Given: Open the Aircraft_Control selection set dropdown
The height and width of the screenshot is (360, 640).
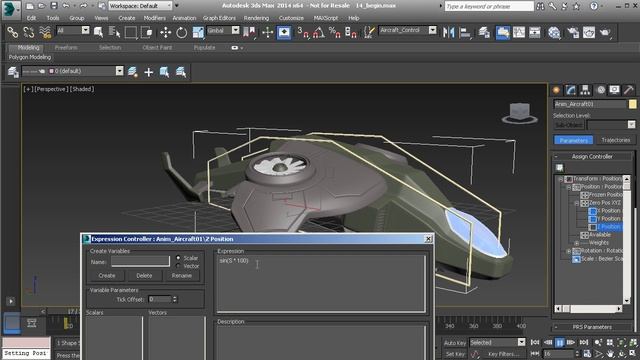Looking at the screenshot, I should coord(432,30).
